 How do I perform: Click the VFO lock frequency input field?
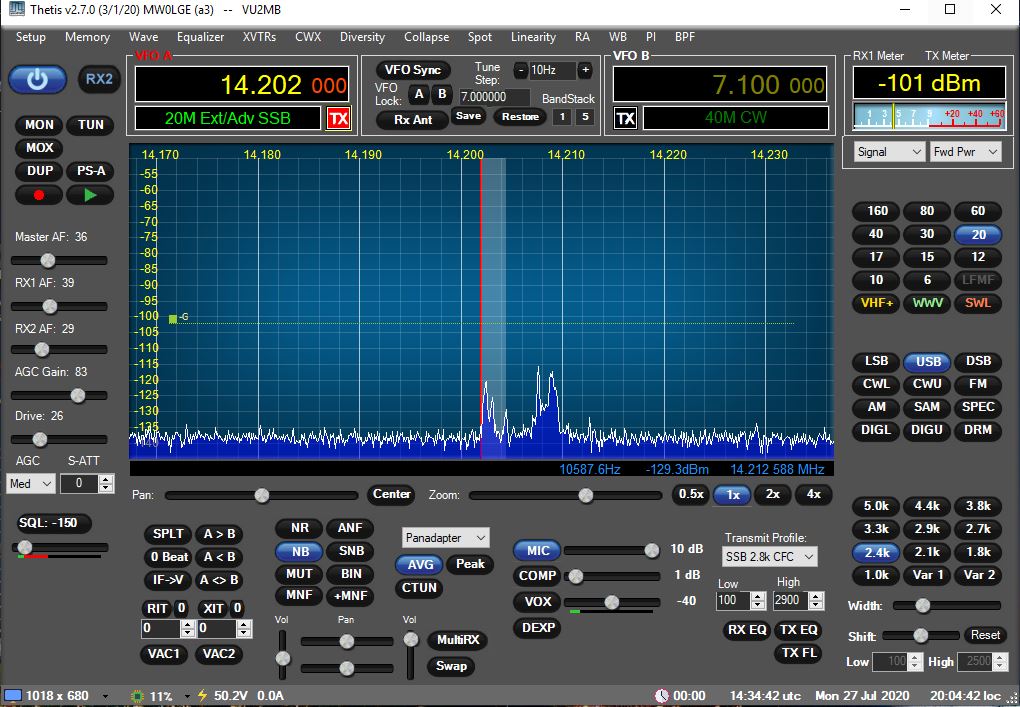[494, 98]
